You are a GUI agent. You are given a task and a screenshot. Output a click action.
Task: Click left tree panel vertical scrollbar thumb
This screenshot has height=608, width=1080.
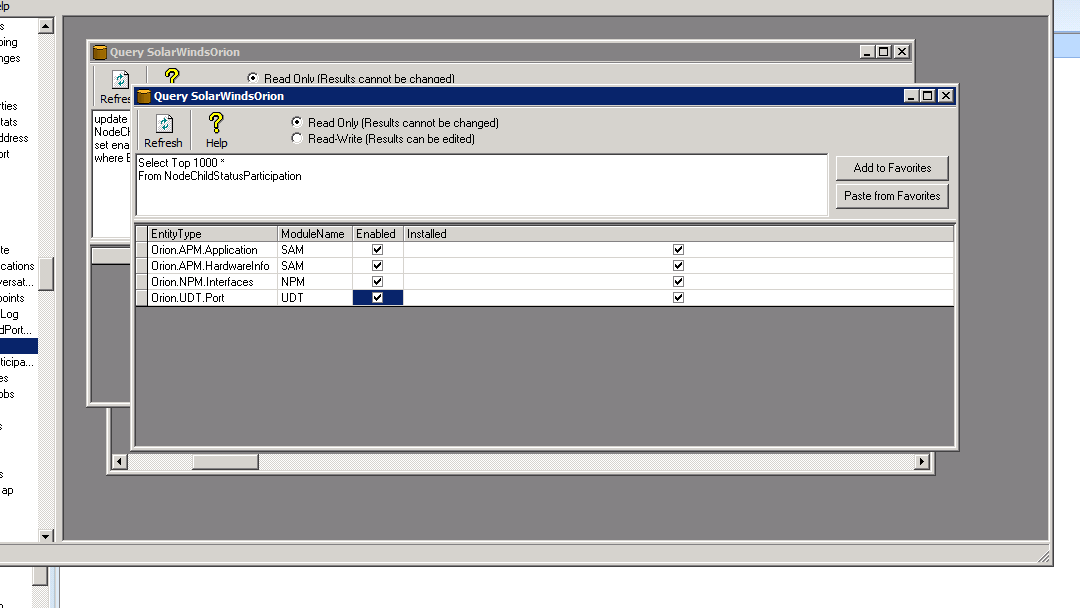pyautogui.click(x=46, y=274)
